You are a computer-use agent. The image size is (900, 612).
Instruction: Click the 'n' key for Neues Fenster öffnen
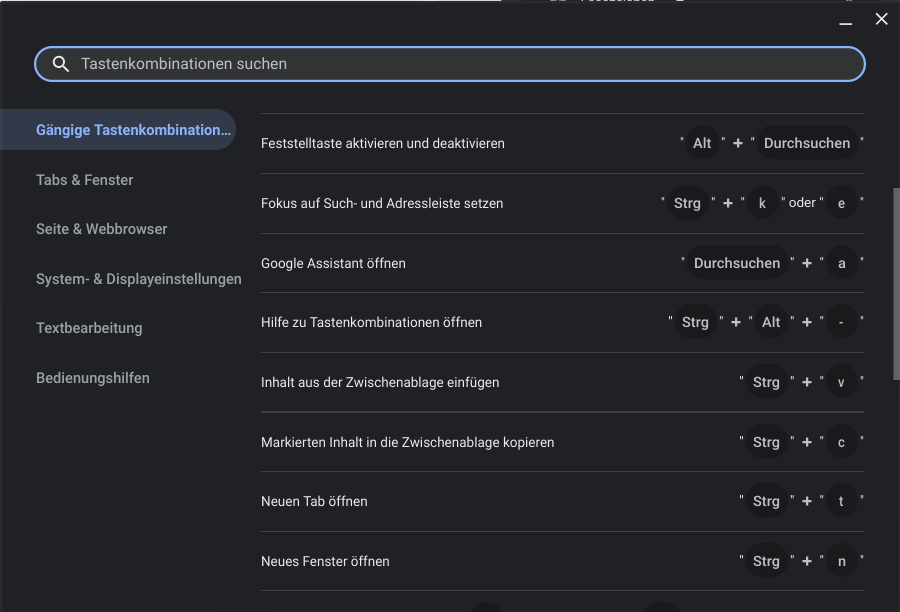coord(842,561)
